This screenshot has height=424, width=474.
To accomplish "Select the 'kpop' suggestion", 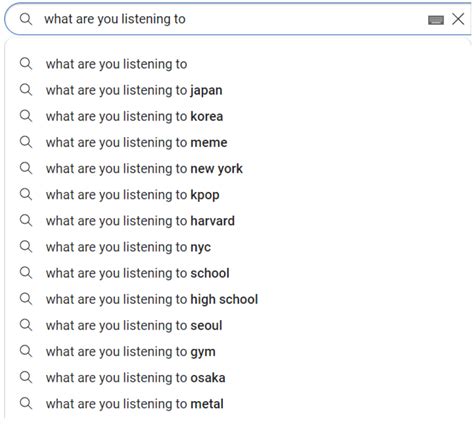I will [x=238, y=195].
